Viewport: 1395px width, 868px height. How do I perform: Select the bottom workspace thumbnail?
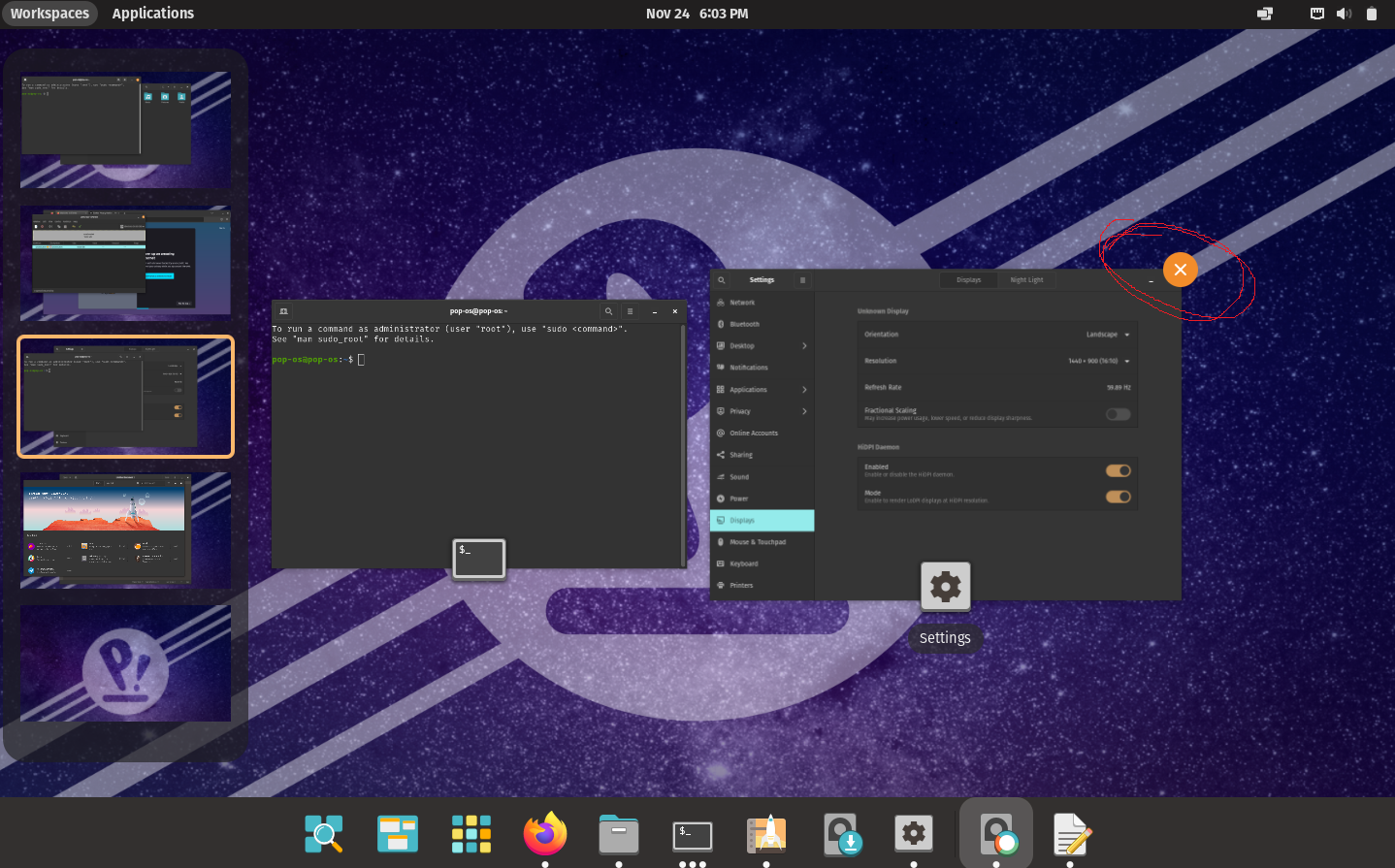point(125,663)
